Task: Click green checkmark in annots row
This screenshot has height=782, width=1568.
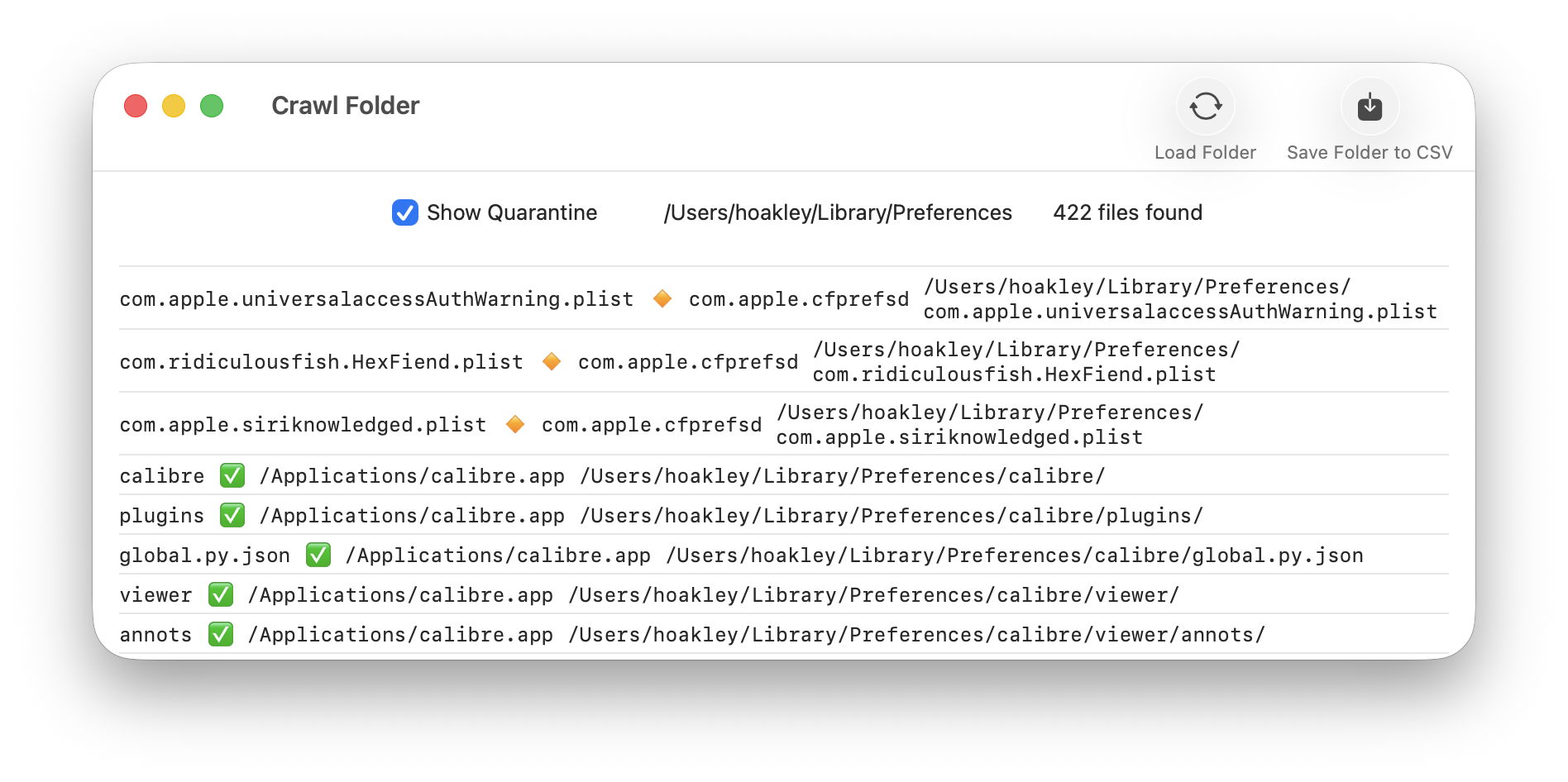Action: pyautogui.click(x=220, y=634)
